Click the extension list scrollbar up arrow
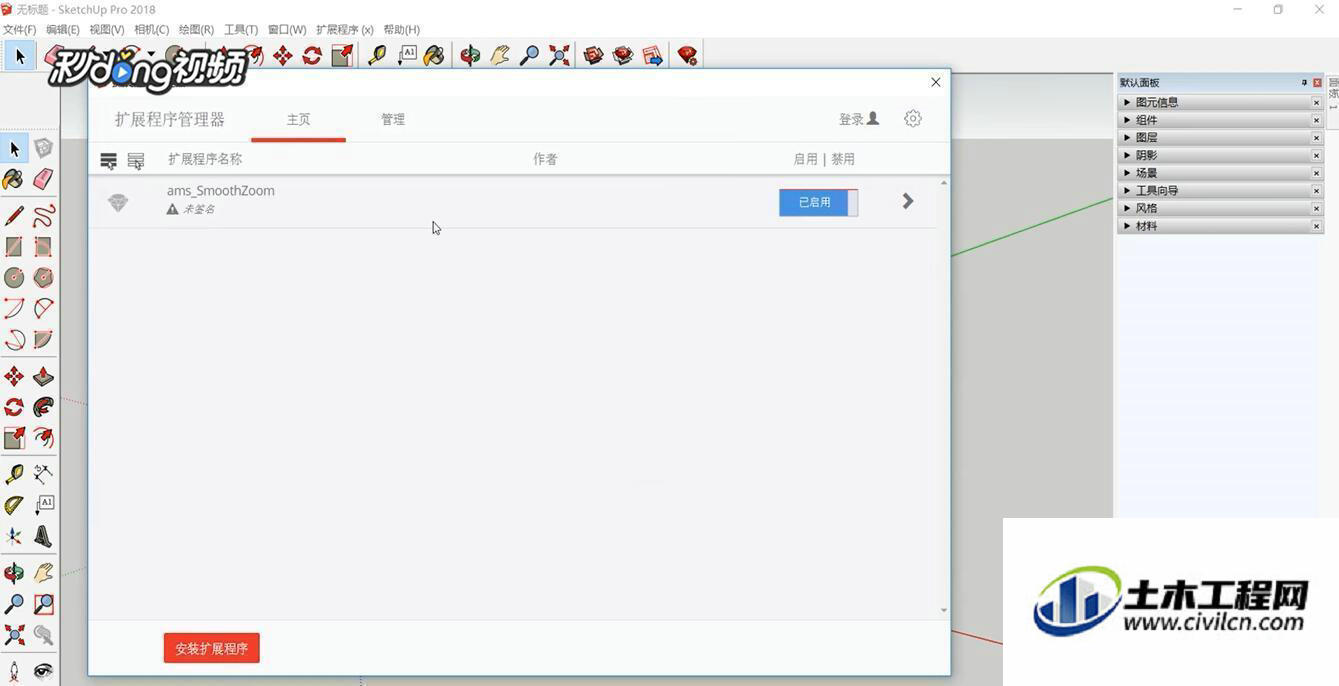 click(x=944, y=183)
